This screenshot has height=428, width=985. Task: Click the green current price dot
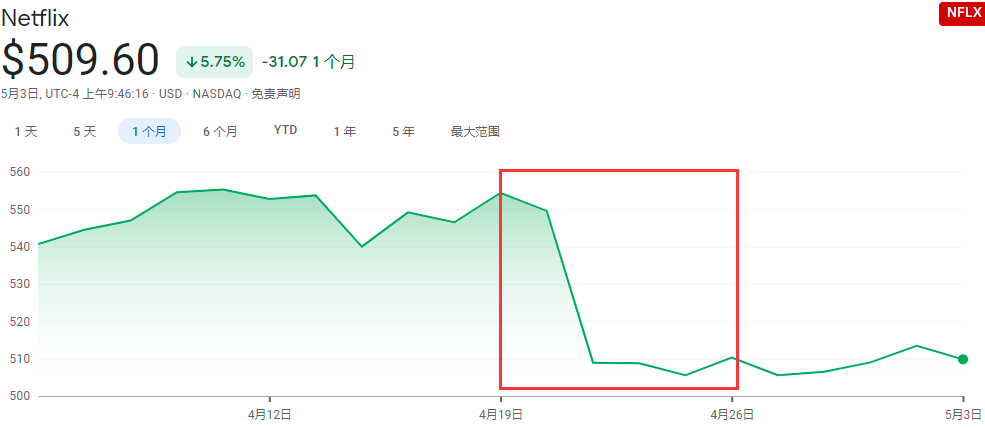click(x=963, y=359)
